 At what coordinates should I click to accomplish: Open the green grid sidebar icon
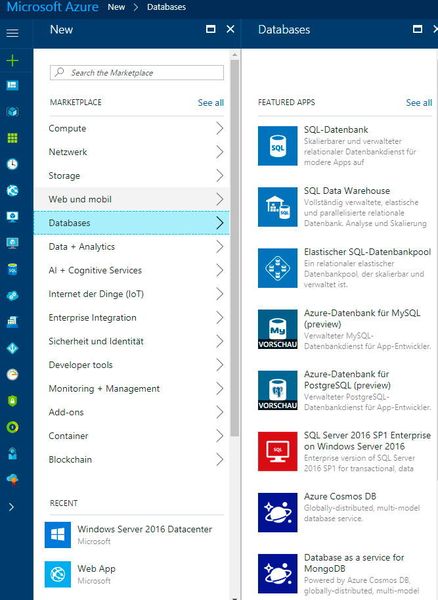(12, 138)
